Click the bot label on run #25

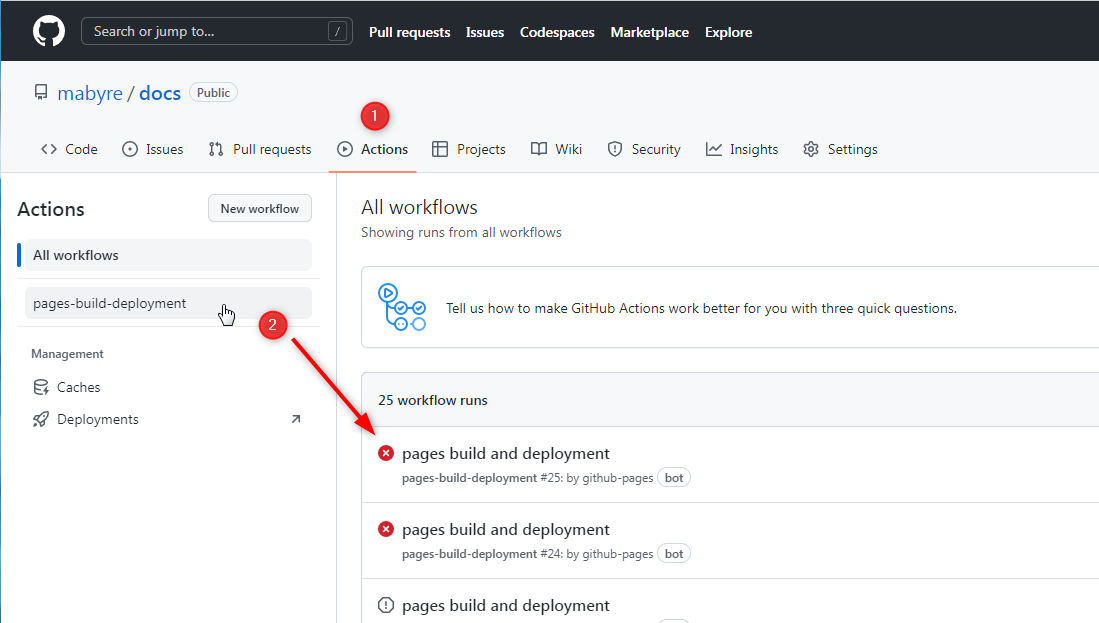coord(674,478)
